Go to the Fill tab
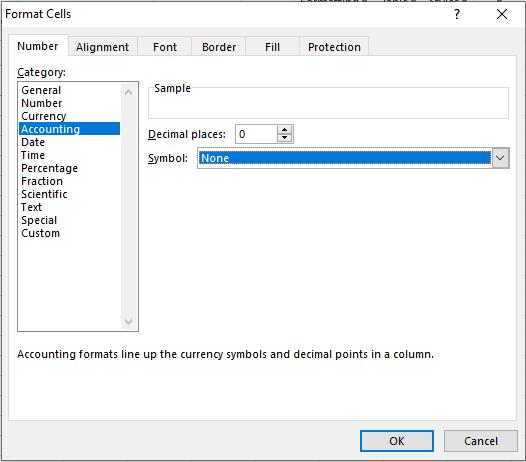This screenshot has height=462, width=526. point(272,47)
